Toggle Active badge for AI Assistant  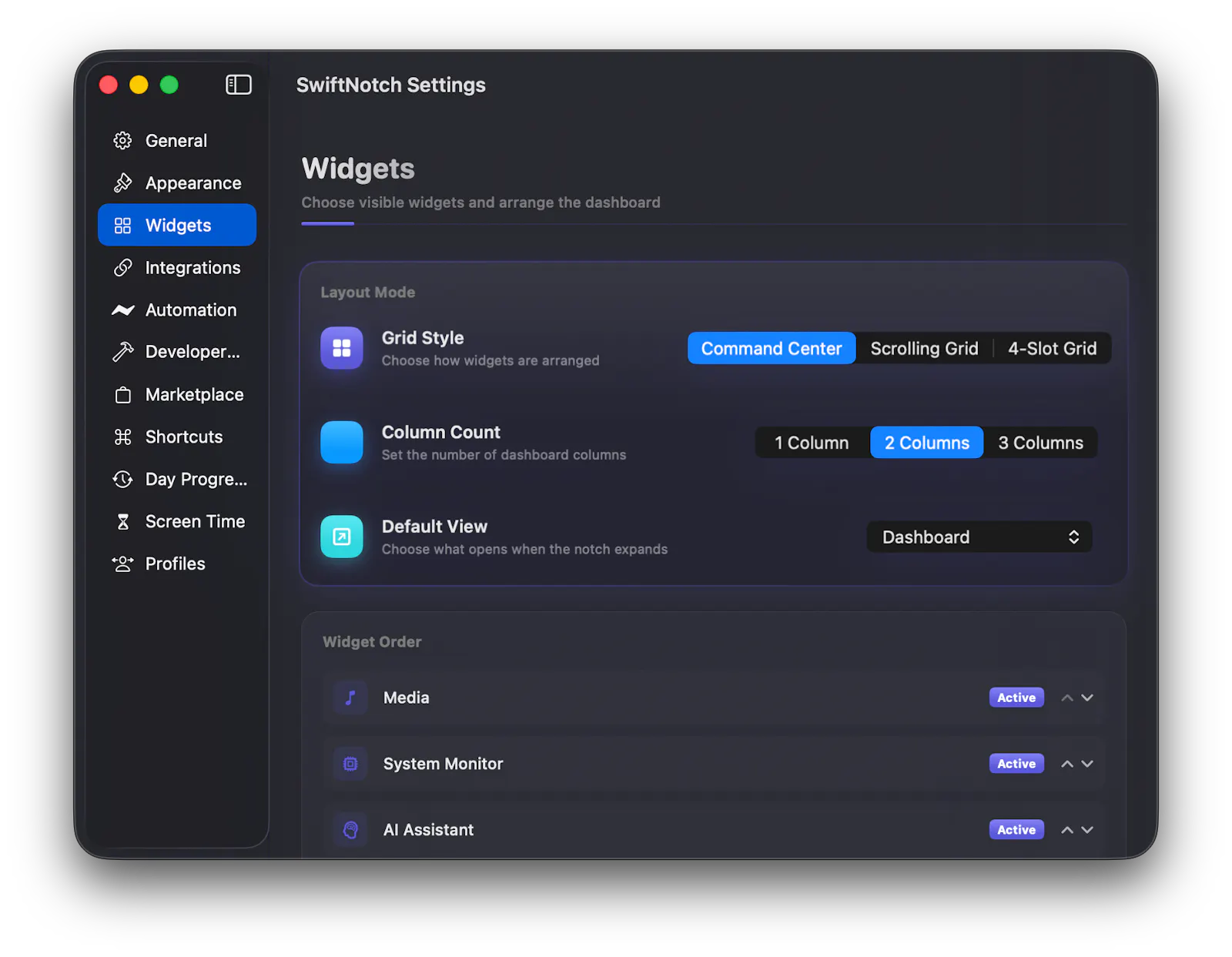pyautogui.click(x=1016, y=830)
